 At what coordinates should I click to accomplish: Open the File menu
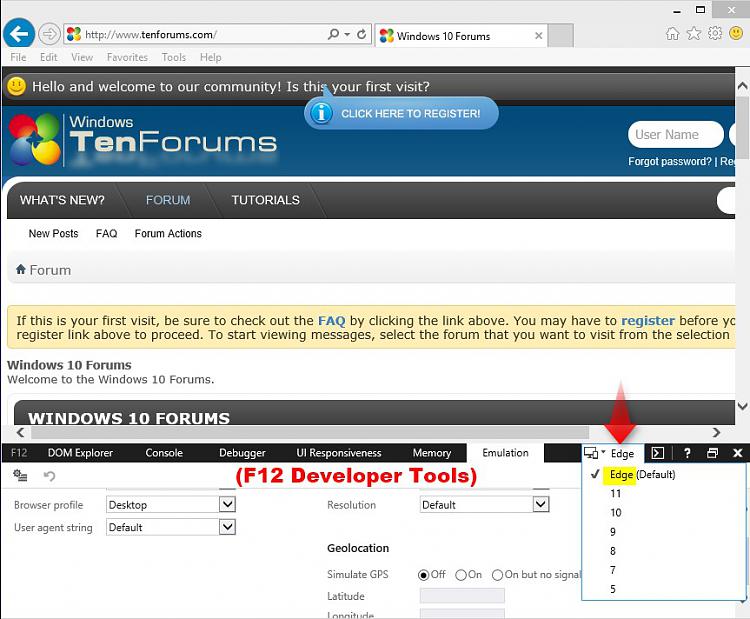[x=18, y=57]
